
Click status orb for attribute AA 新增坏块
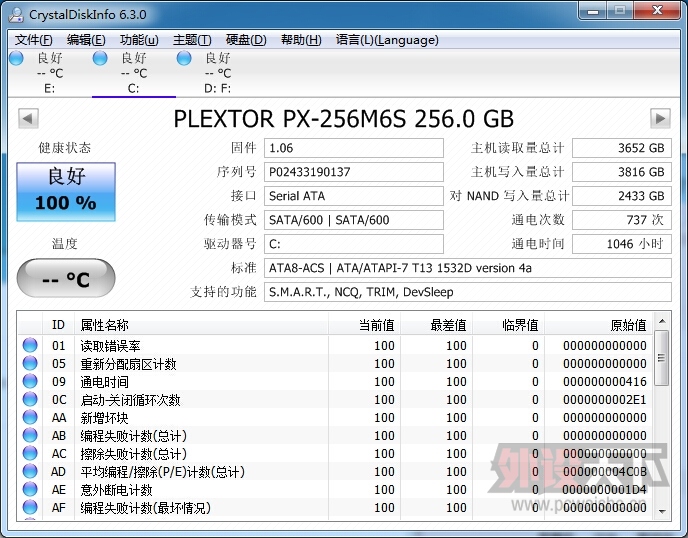pos(30,418)
